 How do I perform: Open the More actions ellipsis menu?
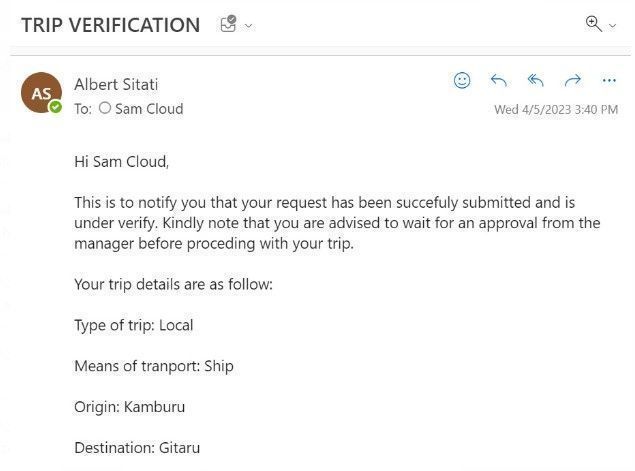click(609, 81)
